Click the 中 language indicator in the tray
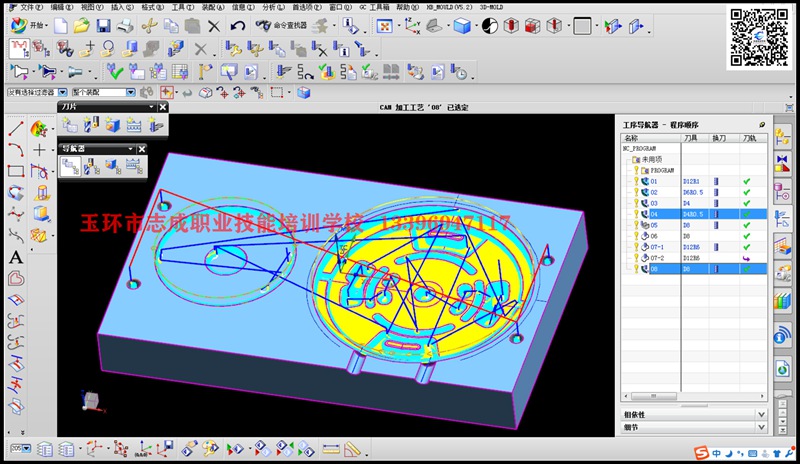Screen dimensions: 800x464 pos(716,453)
